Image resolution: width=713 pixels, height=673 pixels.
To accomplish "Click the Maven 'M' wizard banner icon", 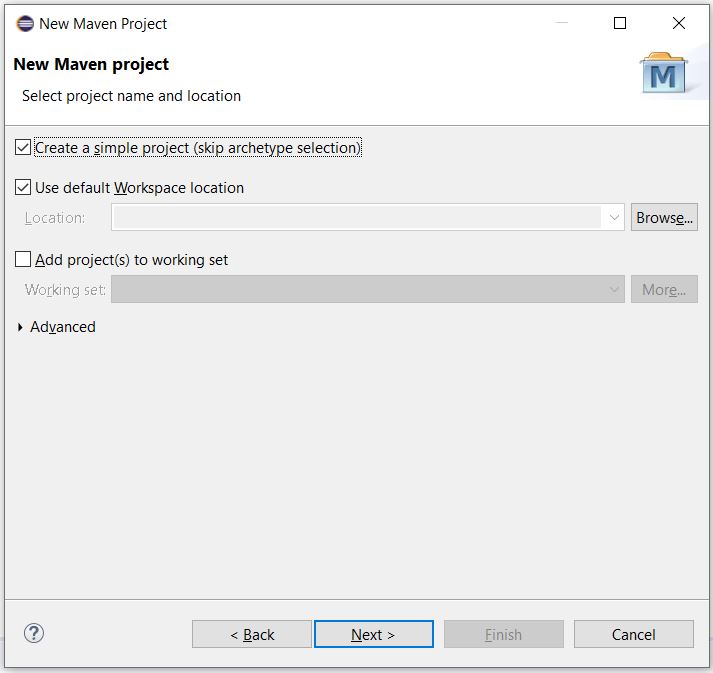I will [663, 75].
